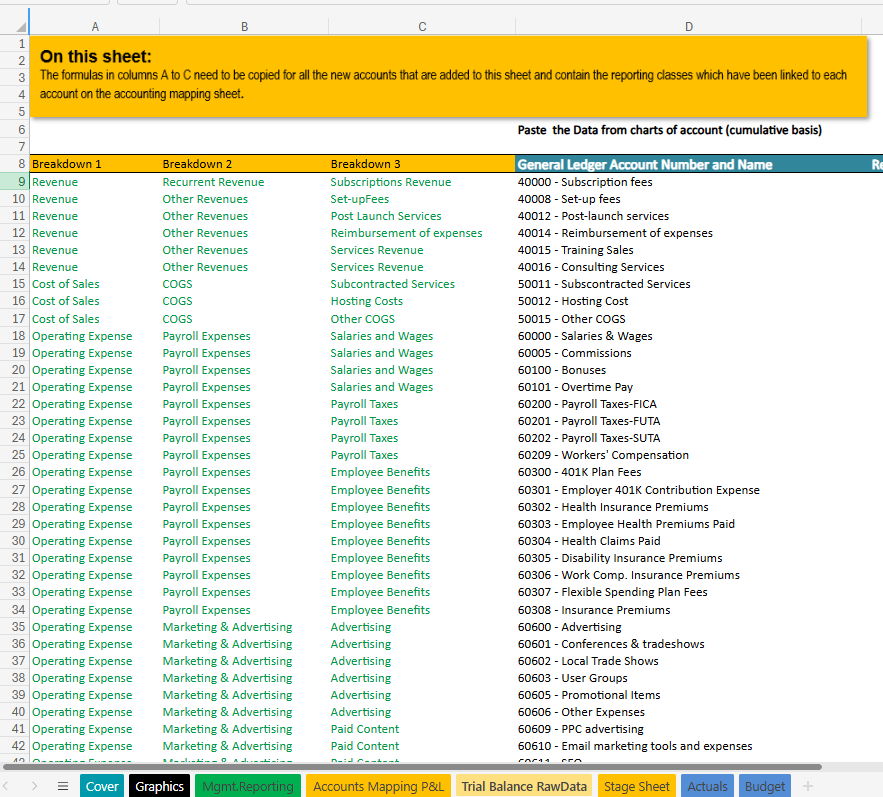This screenshot has height=797, width=883.
Task: Click the 'On this sheet:' note heading
Action: [x=96, y=56]
